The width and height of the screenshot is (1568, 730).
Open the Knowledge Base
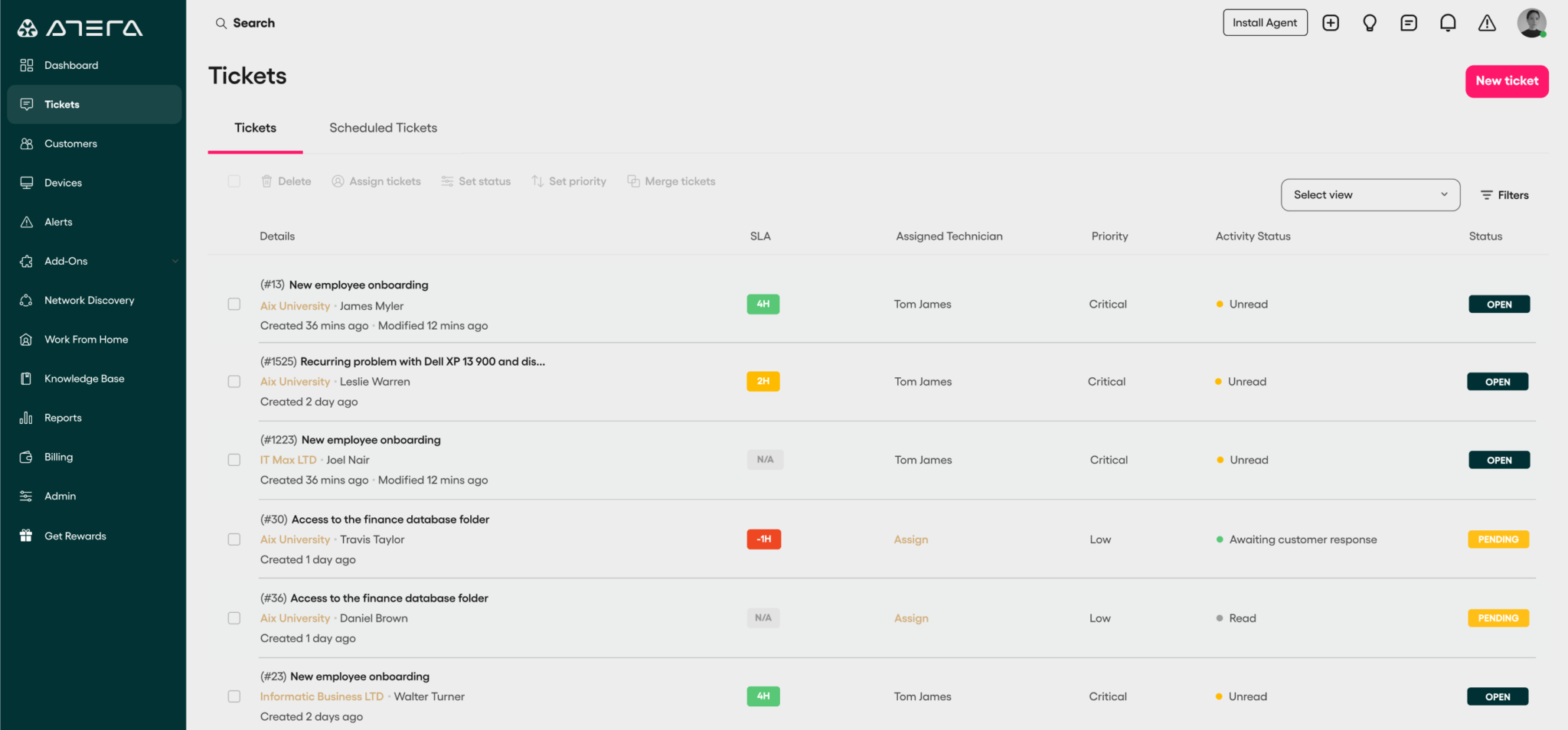pos(84,378)
